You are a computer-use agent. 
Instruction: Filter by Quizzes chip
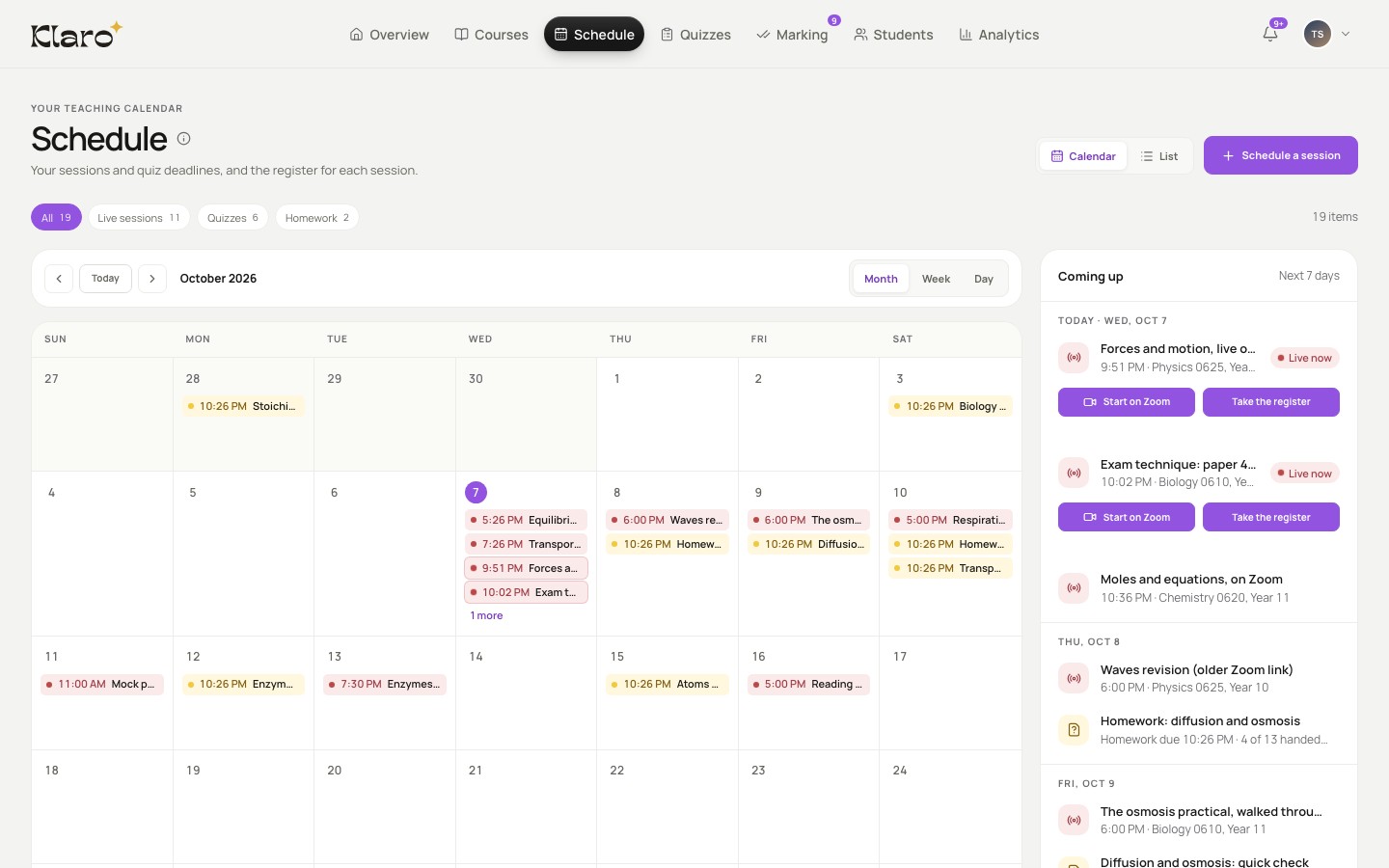pos(232,218)
